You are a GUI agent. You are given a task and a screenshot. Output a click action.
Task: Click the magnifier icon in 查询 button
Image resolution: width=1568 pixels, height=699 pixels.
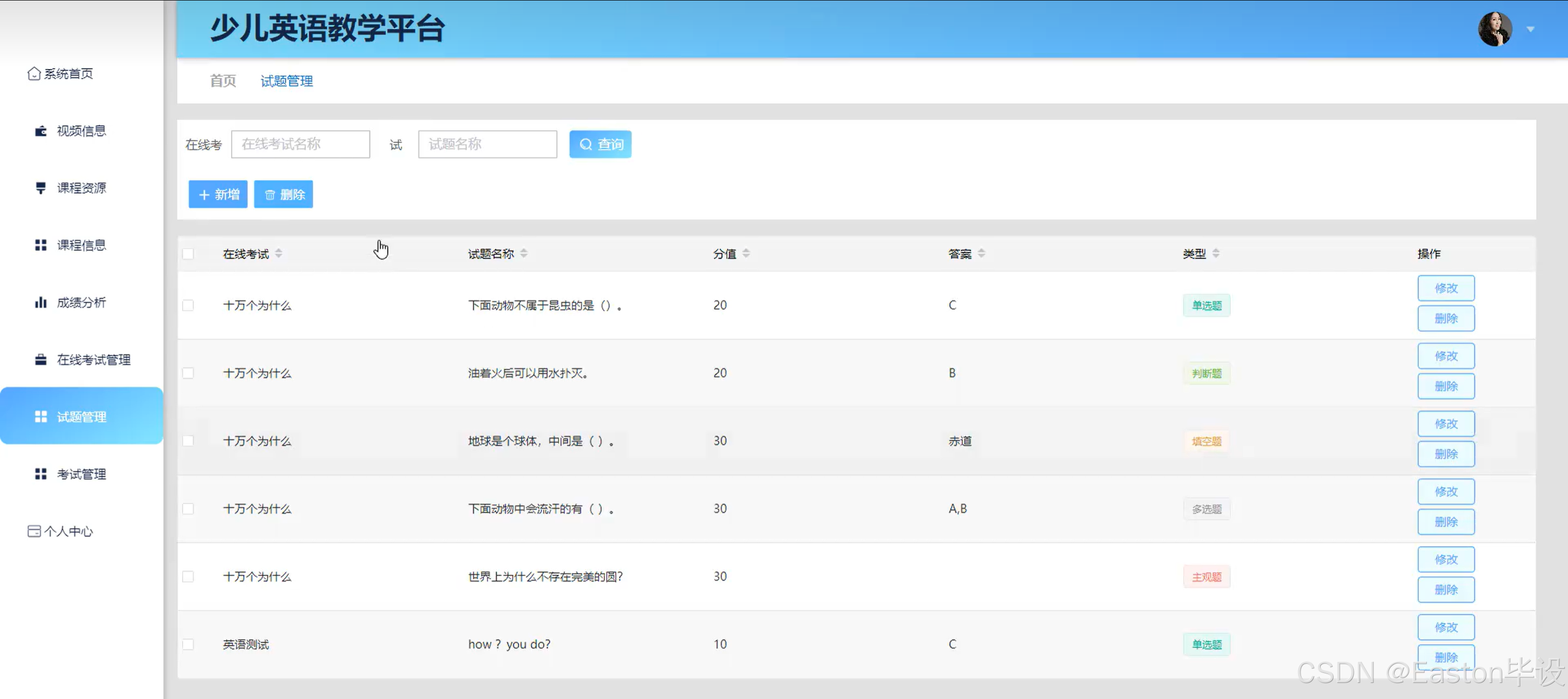pyautogui.click(x=585, y=144)
